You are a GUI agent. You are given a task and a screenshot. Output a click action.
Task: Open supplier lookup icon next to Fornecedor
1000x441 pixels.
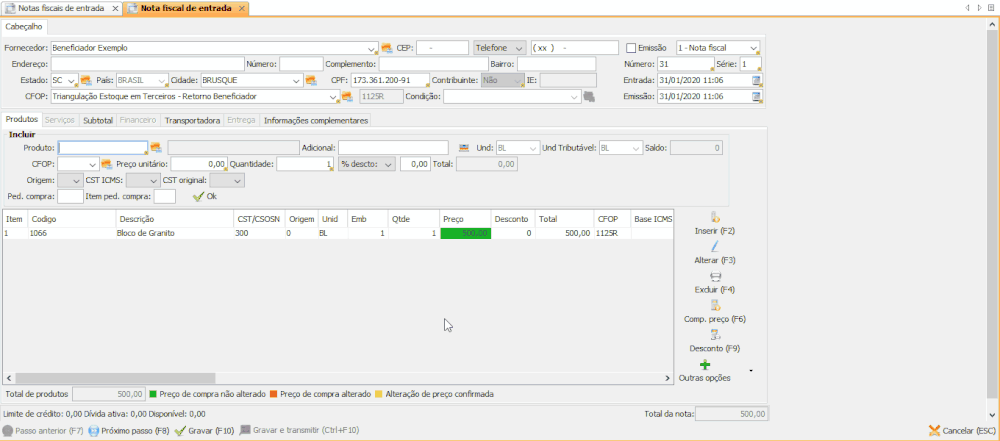(387, 48)
